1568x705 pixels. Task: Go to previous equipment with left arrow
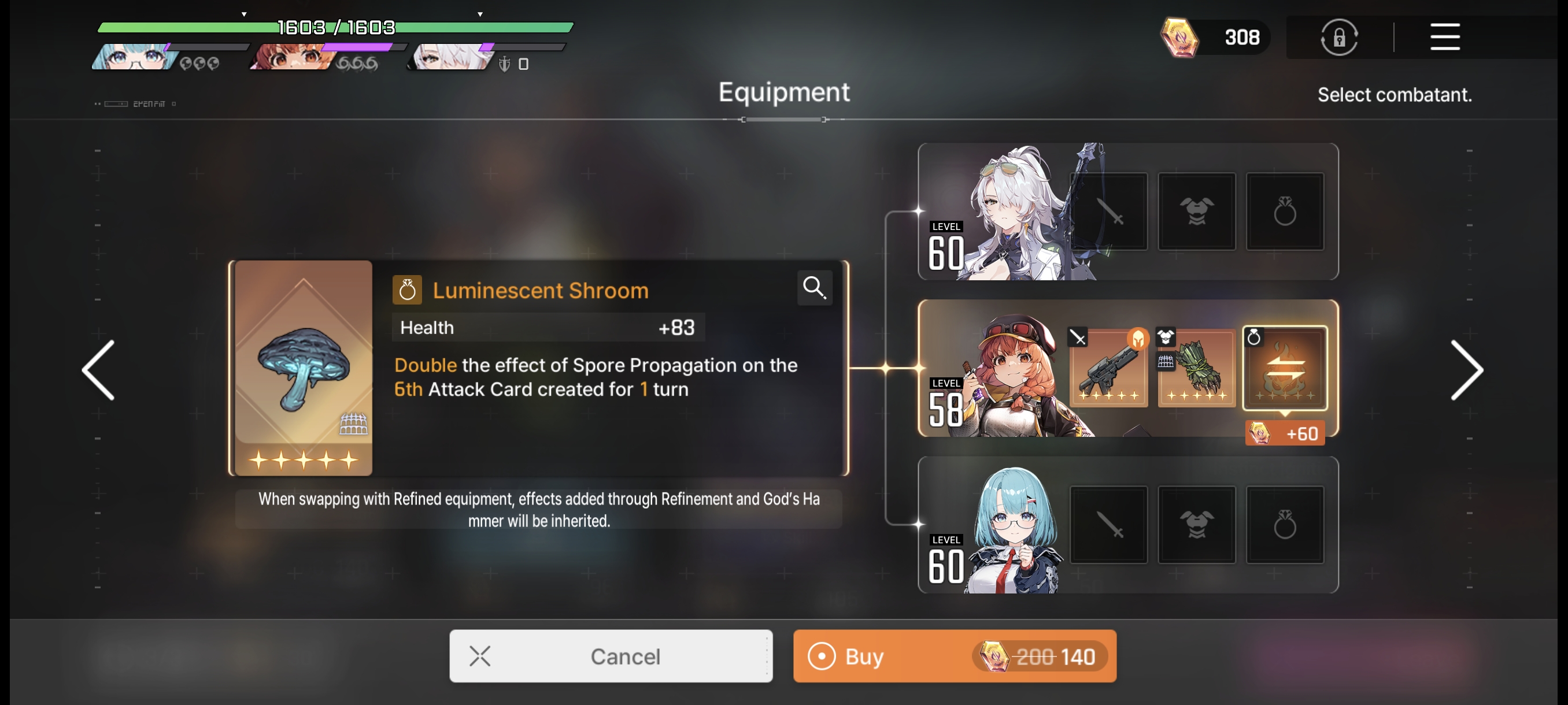click(99, 370)
